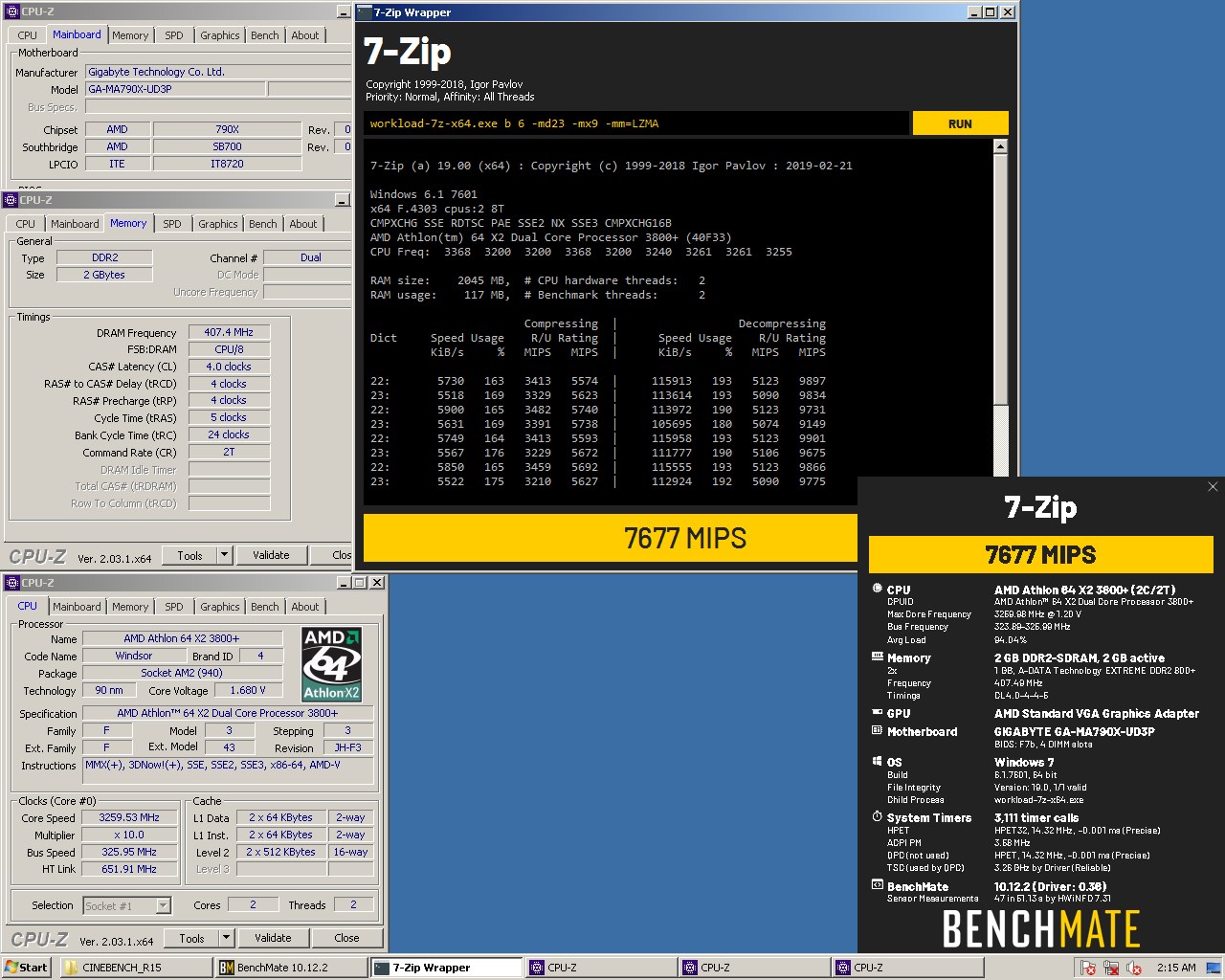This screenshot has height=980, width=1225.
Task: Click the AMD Athlon X2 processor logo
Action: click(331, 664)
